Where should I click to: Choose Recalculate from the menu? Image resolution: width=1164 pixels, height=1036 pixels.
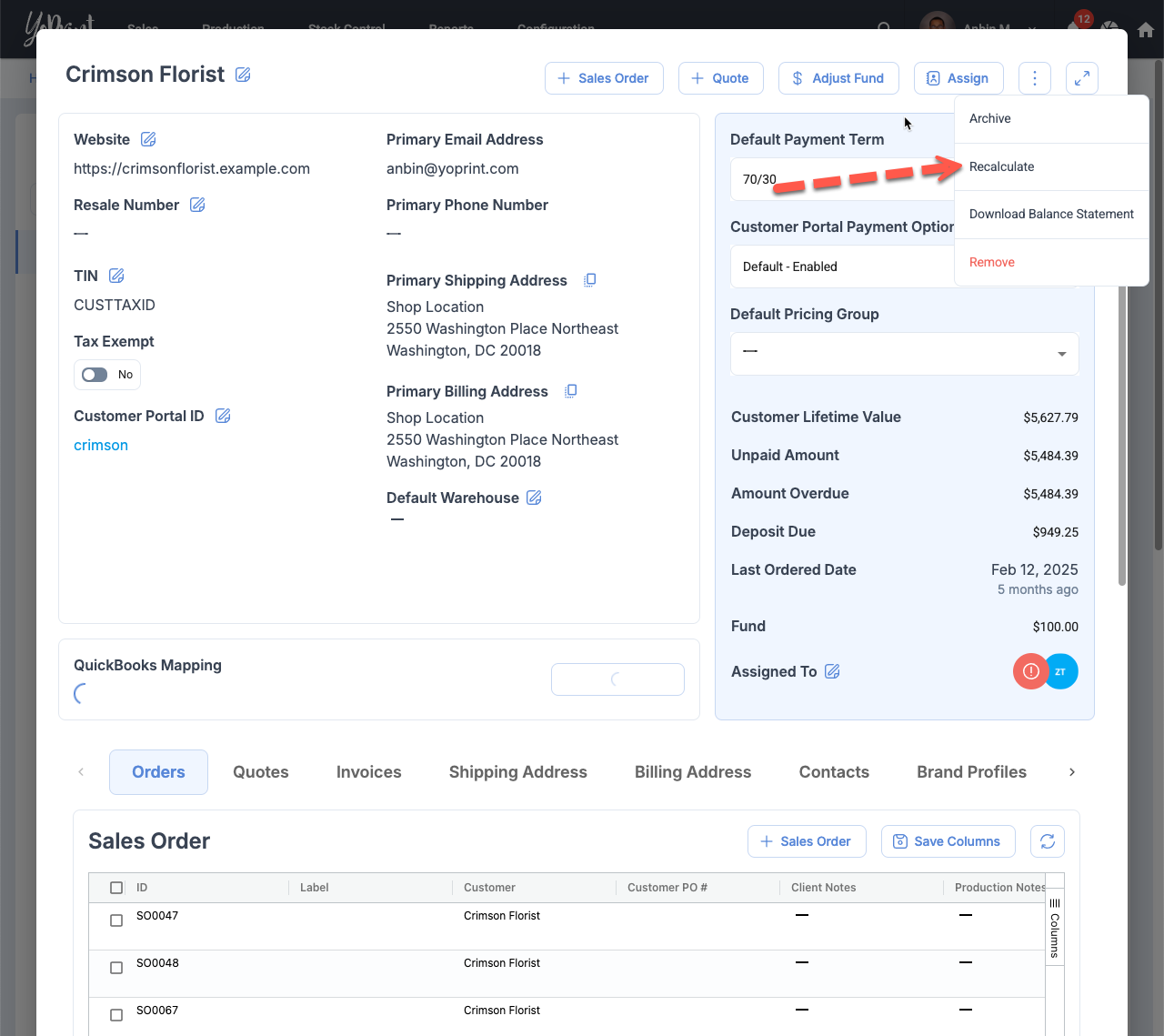(x=1001, y=166)
